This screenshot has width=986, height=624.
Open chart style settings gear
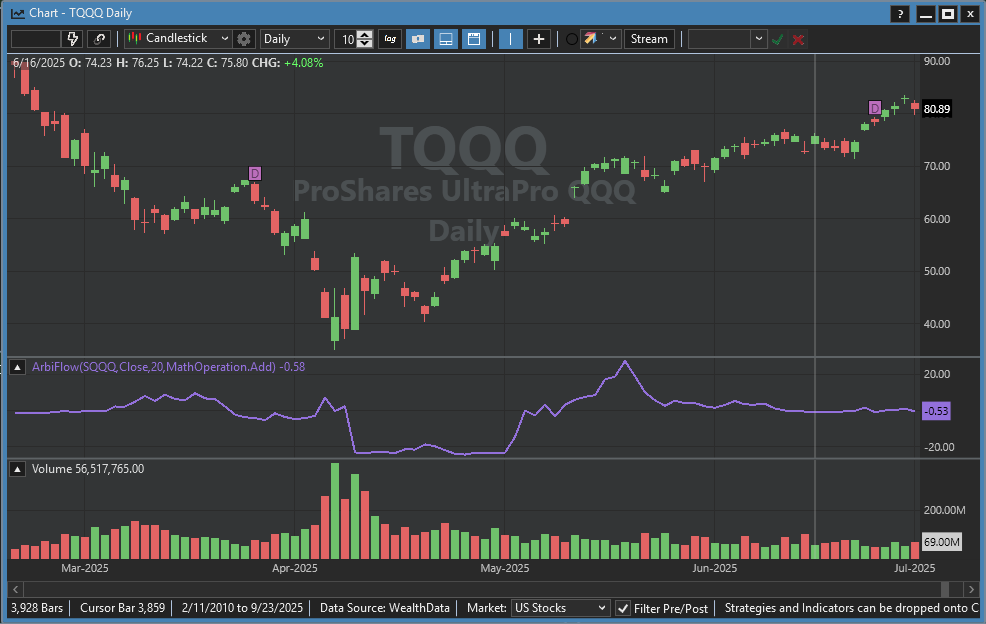pos(244,39)
